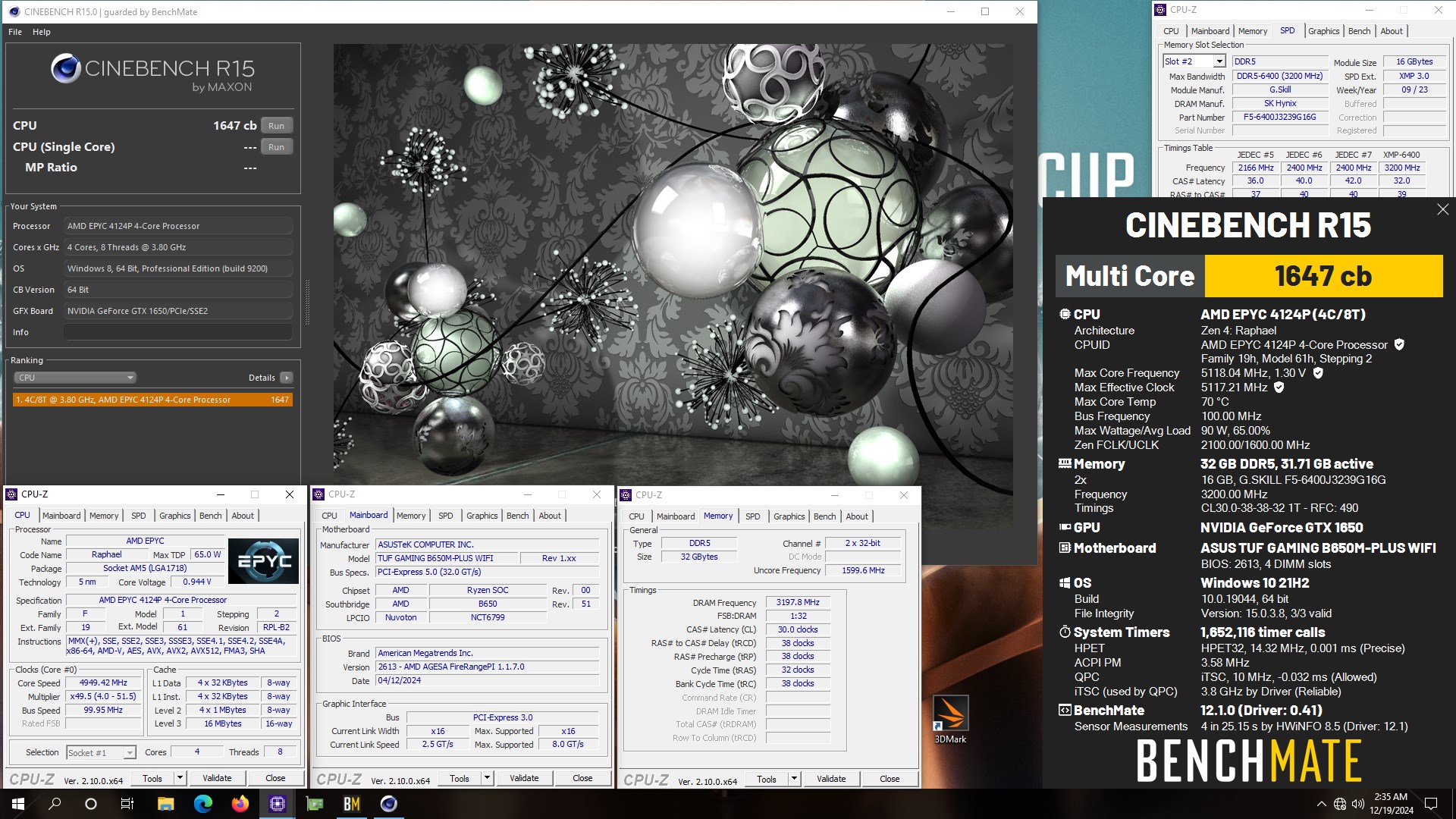Open SPD tab in middle CPU-Z window
The width and height of the screenshot is (1456, 819).
click(x=445, y=516)
